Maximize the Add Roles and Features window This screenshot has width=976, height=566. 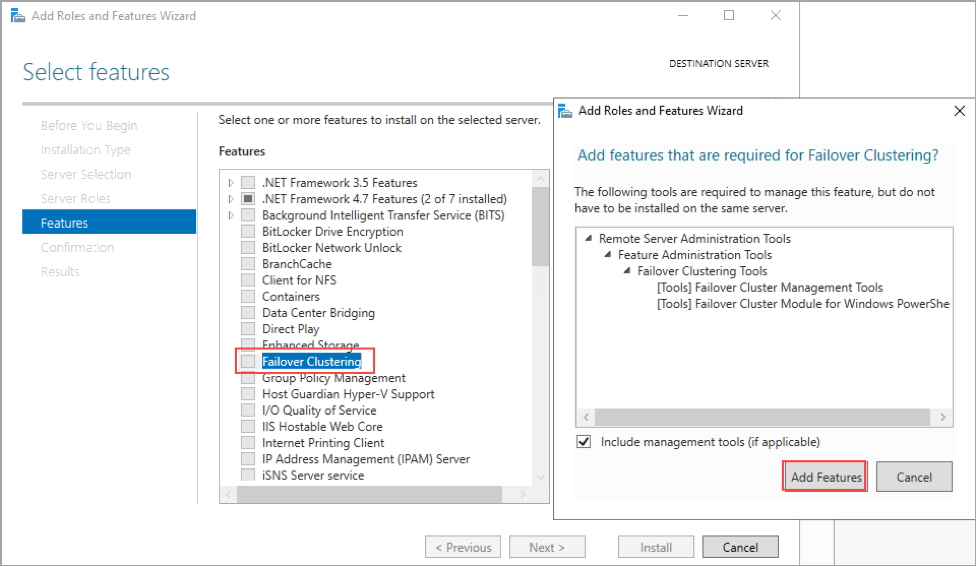[x=729, y=16]
